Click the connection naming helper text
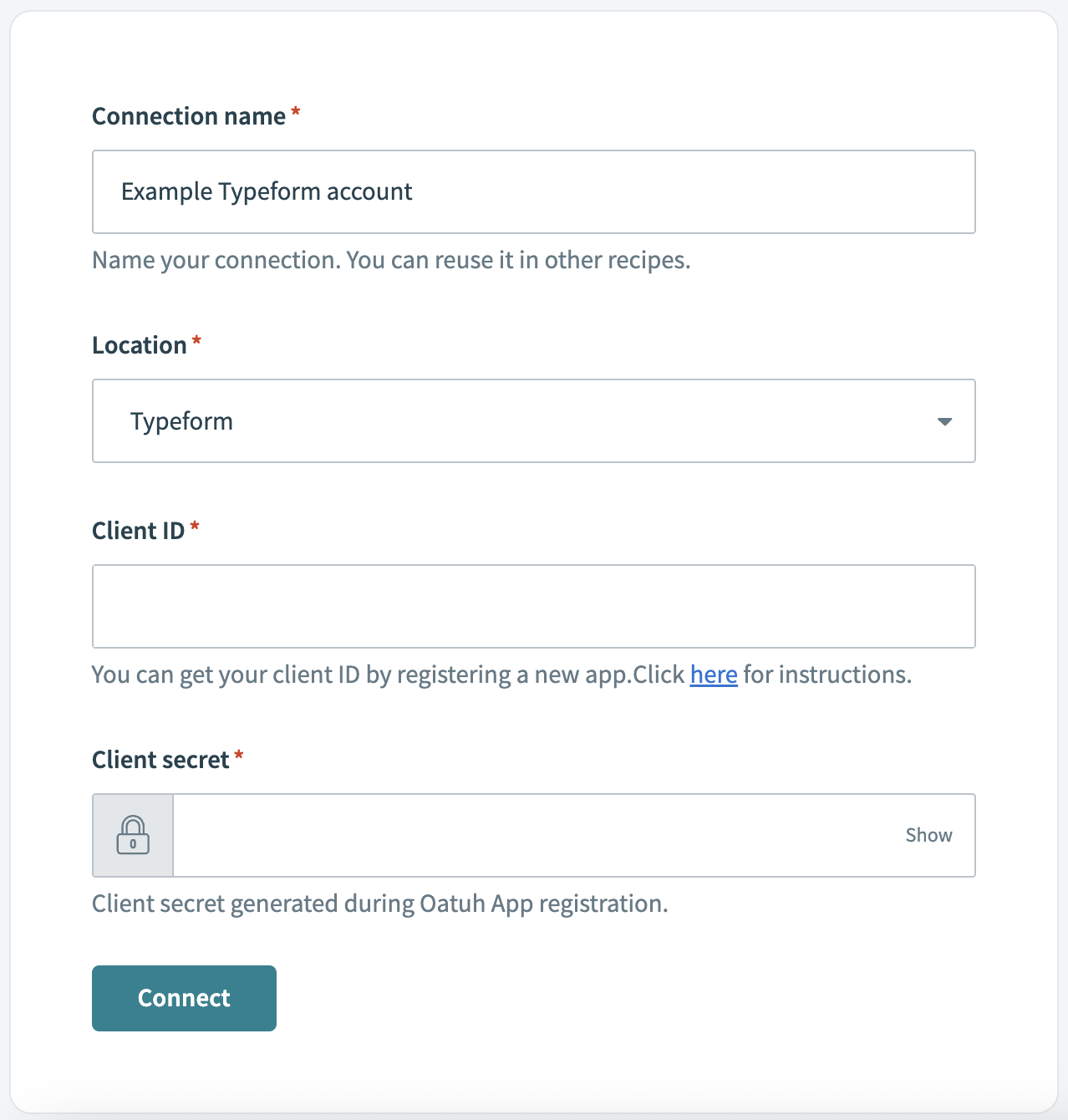This screenshot has height=1120, width=1068. (x=391, y=260)
